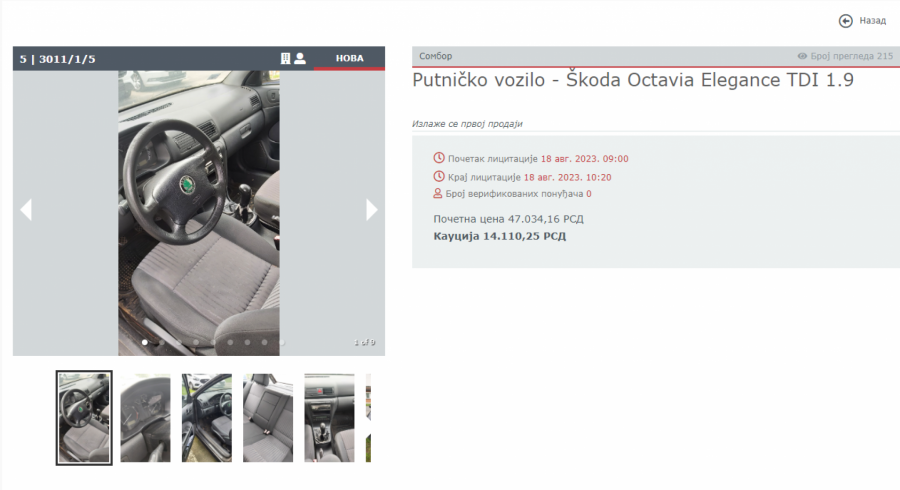View the gear shifter console thumbnail
900x490 pixels.
329,418
